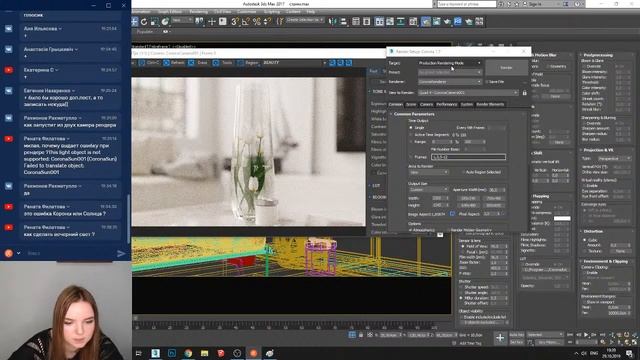Open the Help menu
Viewport: 640px width, 360px height.
[x=311, y=12]
